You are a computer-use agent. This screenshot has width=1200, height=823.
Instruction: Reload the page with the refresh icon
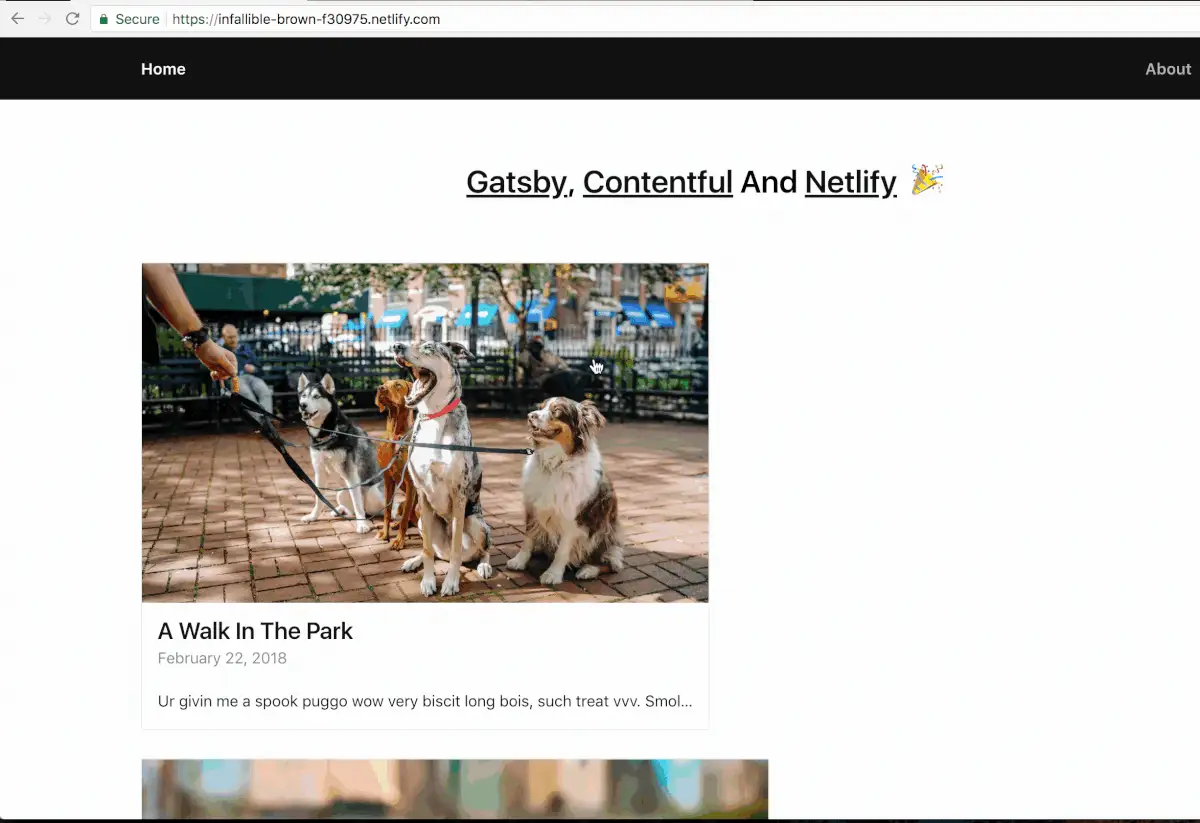[x=72, y=19]
